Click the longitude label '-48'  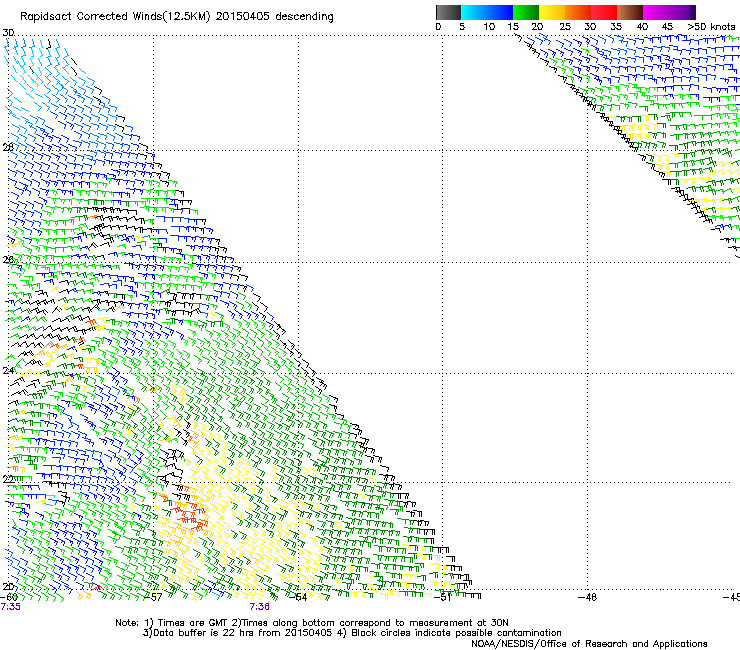point(588,597)
